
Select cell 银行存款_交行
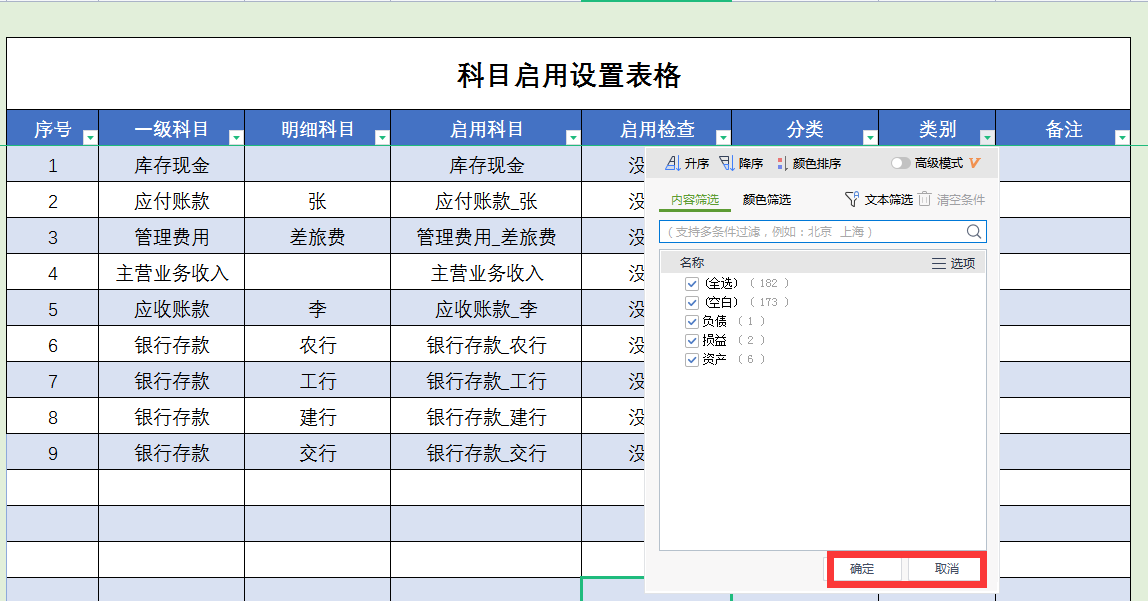(486, 452)
